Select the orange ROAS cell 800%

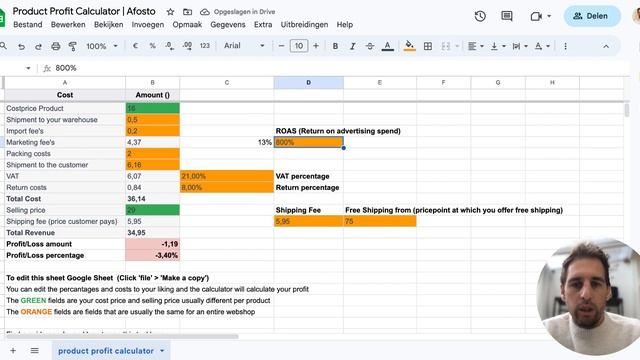click(x=309, y=142)
